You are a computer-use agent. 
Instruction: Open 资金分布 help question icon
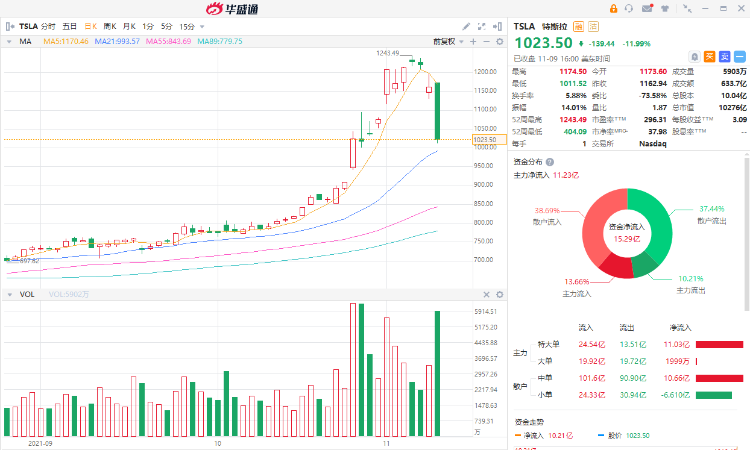click(550, 162)
